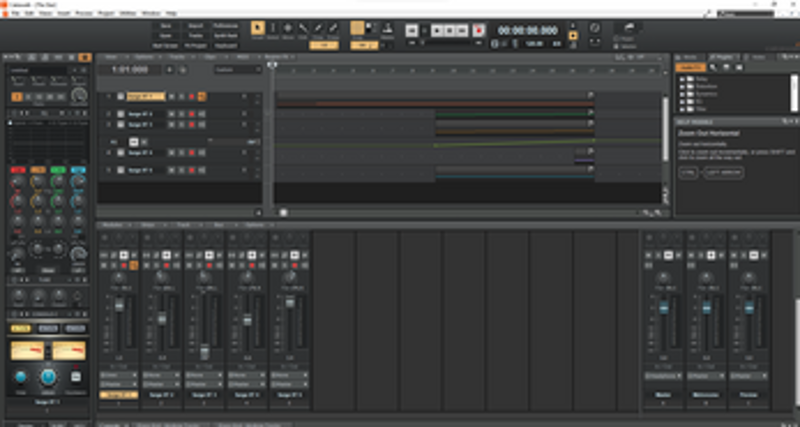Switch to the browser Plugins tab
800x427 pixels.
722,57
